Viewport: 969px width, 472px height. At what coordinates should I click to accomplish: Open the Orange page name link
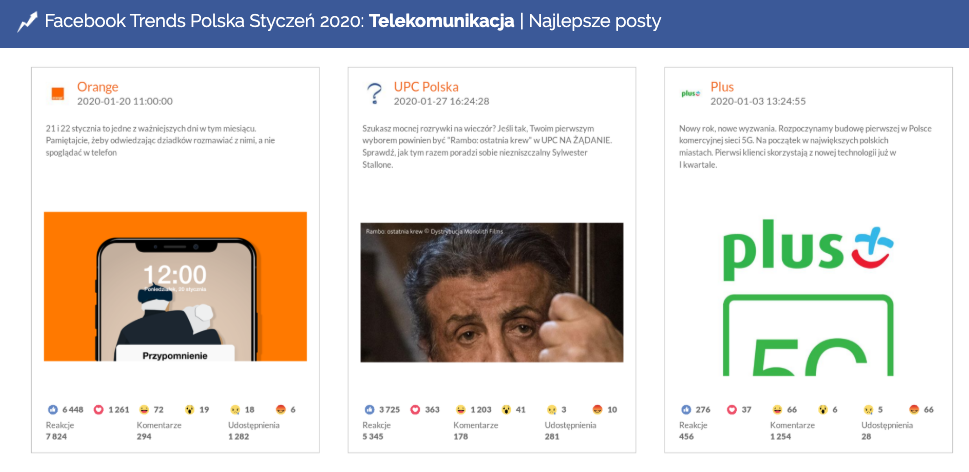pos(97,87)
